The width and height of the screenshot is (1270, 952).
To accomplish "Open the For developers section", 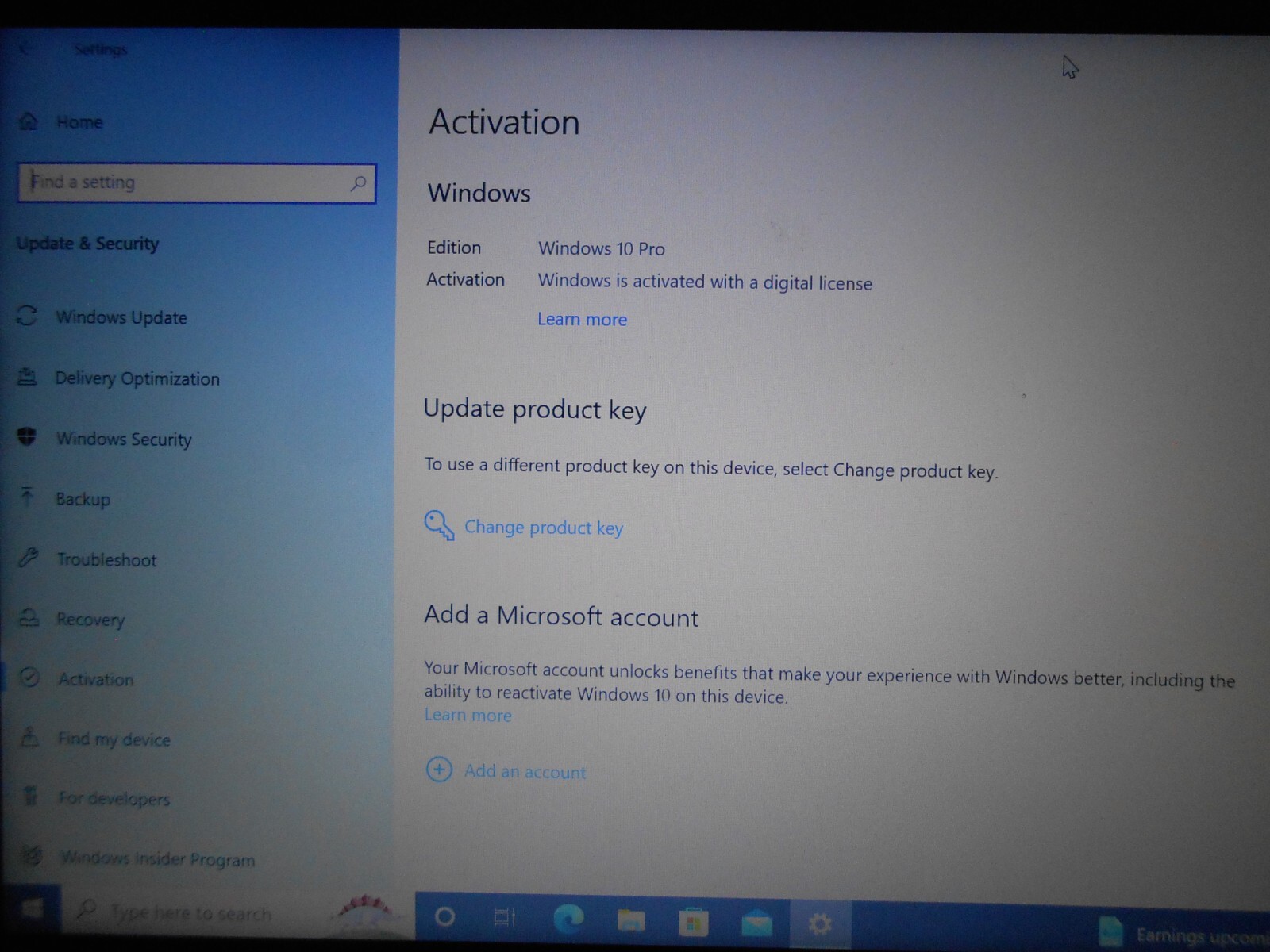I will coord(95,797).
